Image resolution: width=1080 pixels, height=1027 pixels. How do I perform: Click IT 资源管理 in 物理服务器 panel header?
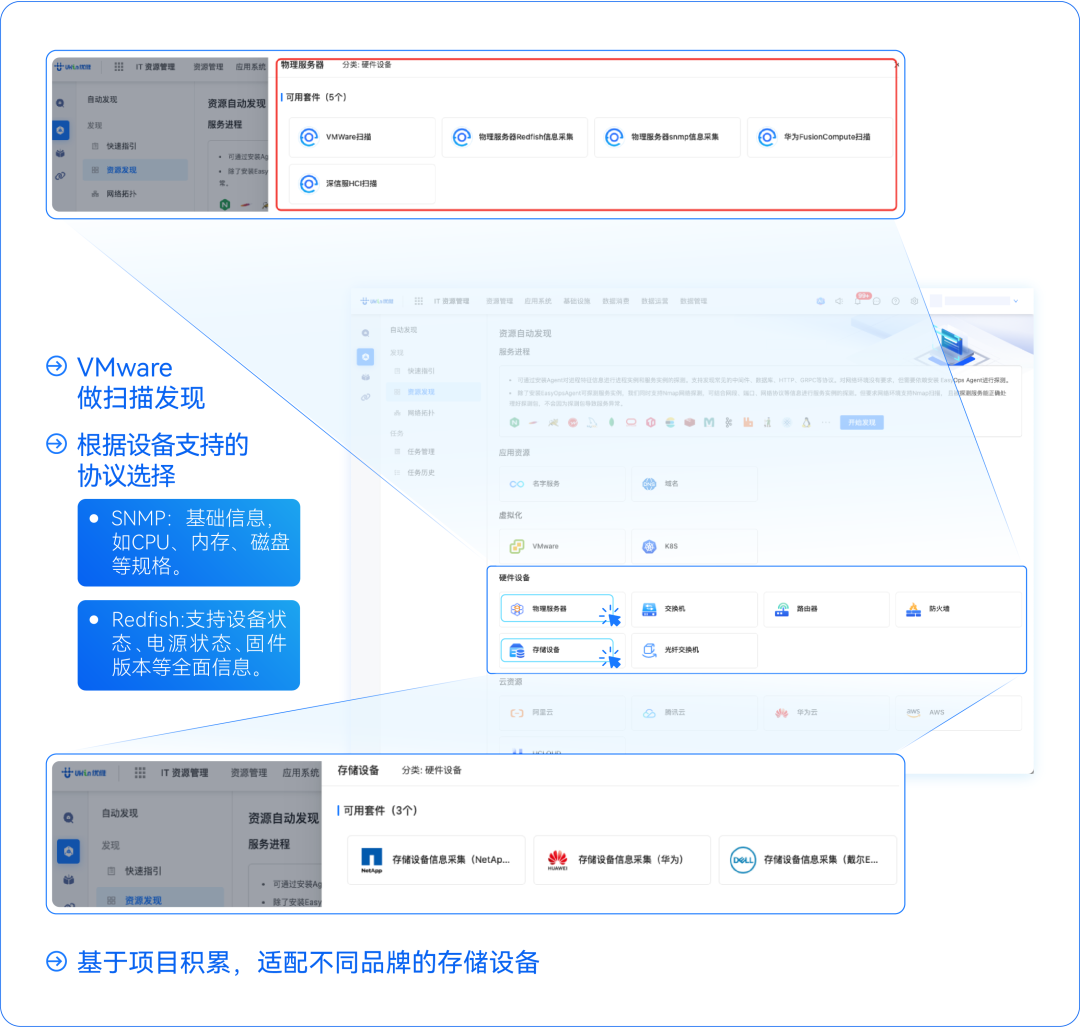coord(155,67)
